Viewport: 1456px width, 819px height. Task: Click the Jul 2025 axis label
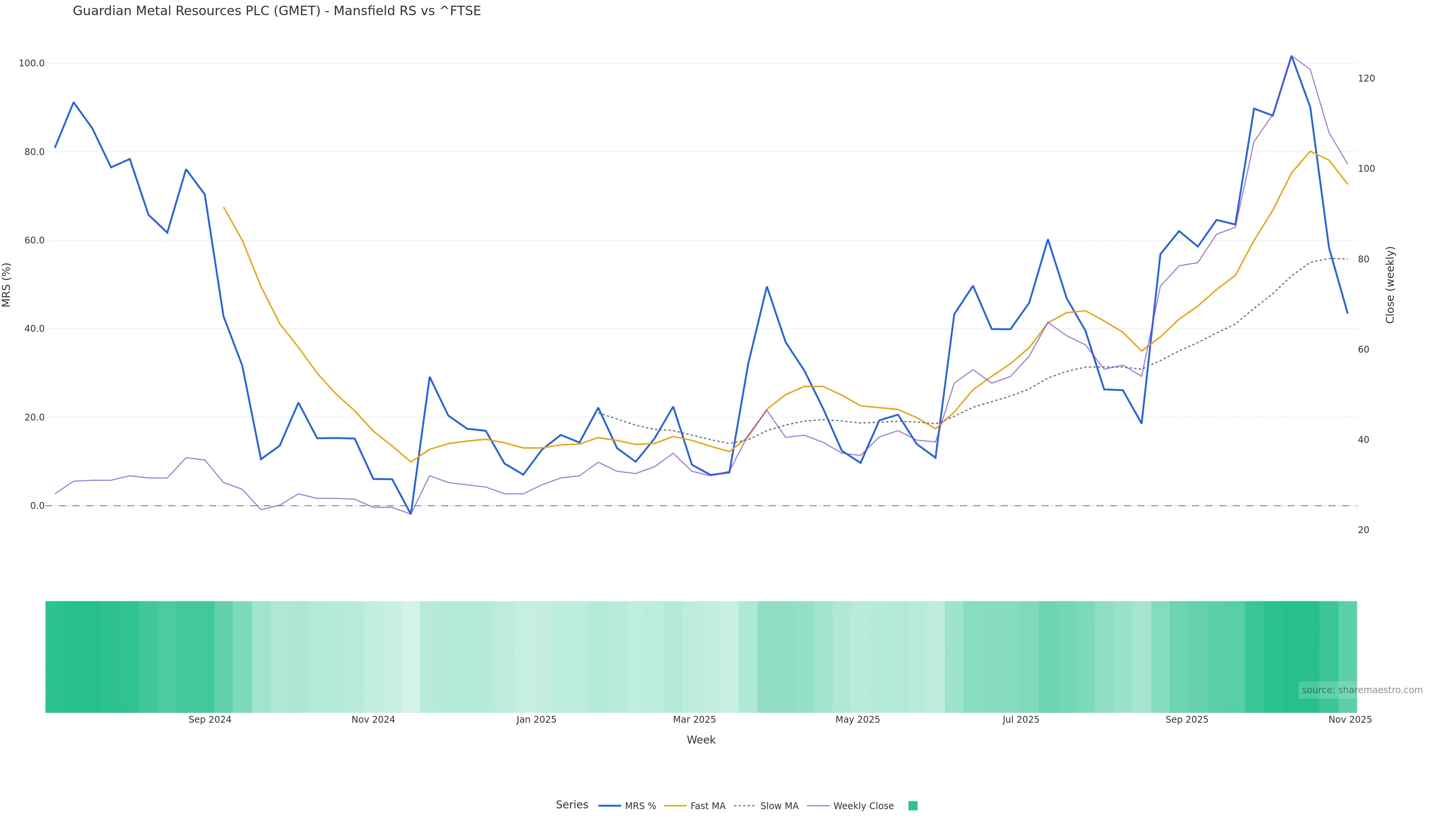pyautogui.click(x=1021, y=720)
